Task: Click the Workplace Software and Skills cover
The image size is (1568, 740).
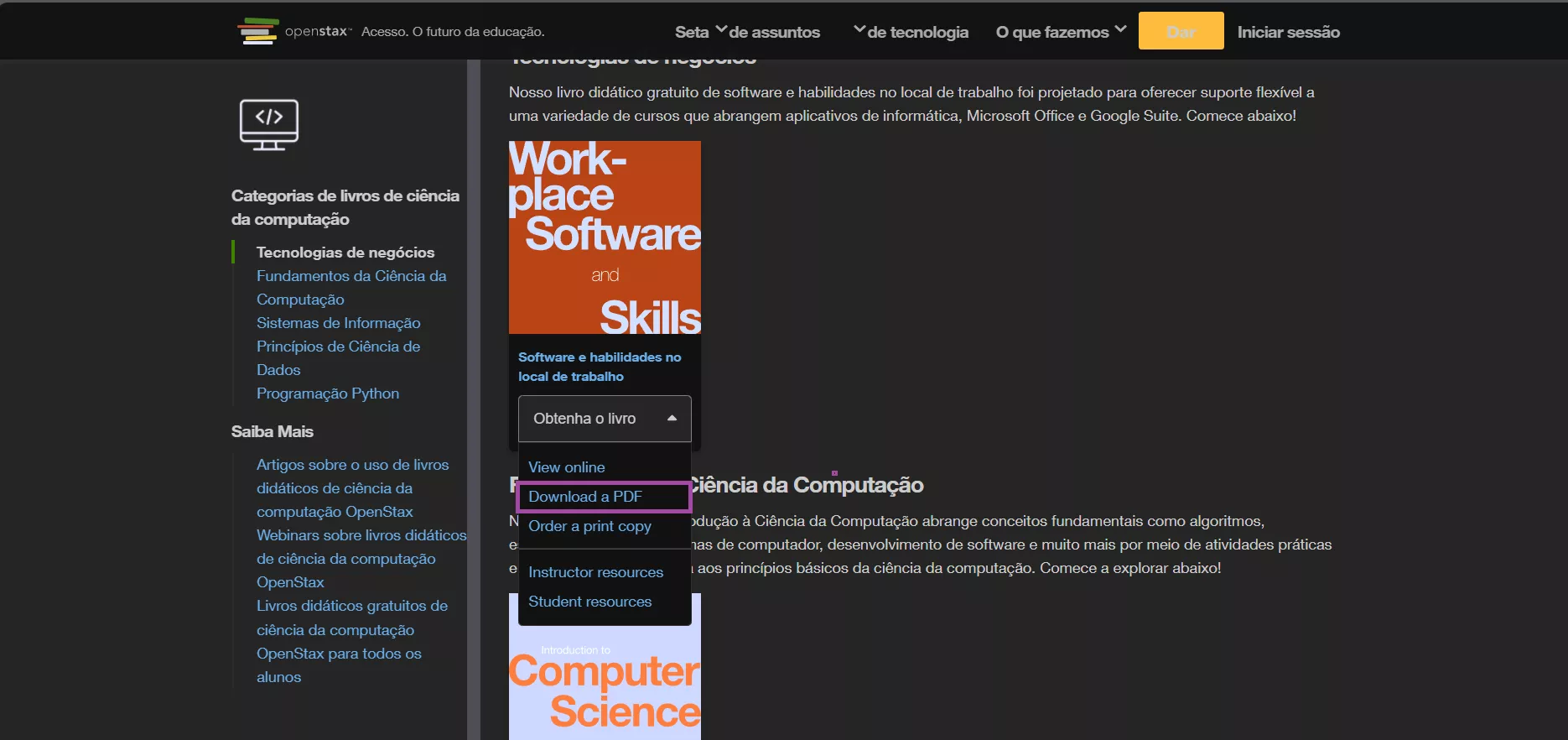Action: [x=605, y=237]
